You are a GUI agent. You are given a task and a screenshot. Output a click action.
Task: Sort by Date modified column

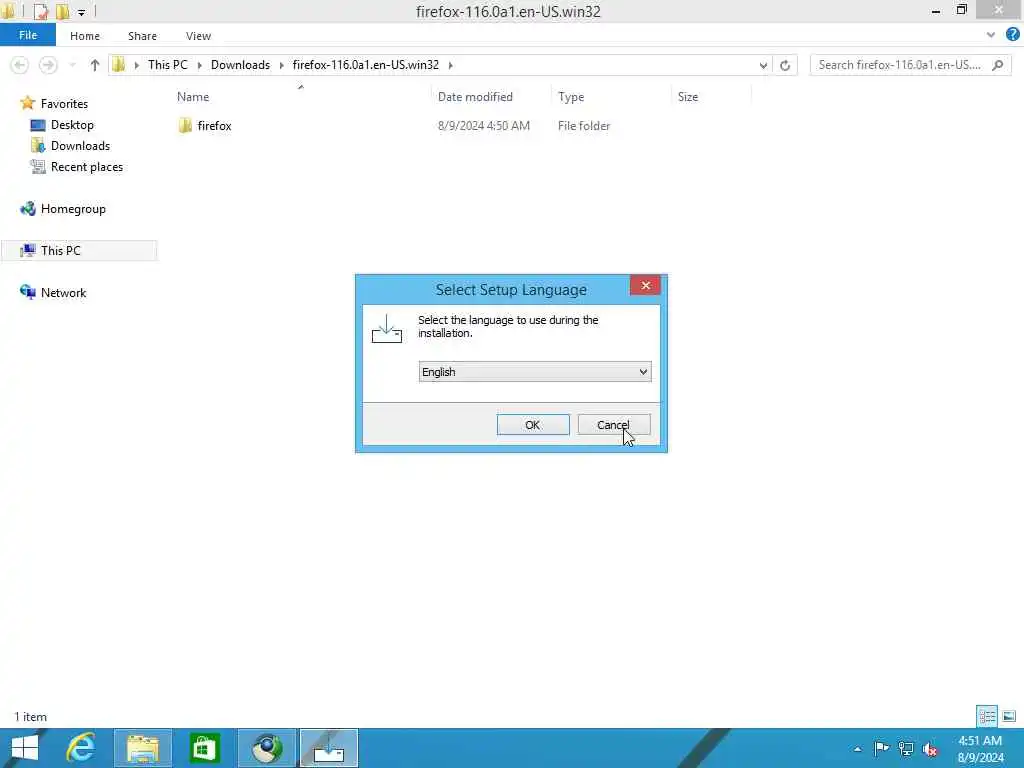click(x=475, y=97)
